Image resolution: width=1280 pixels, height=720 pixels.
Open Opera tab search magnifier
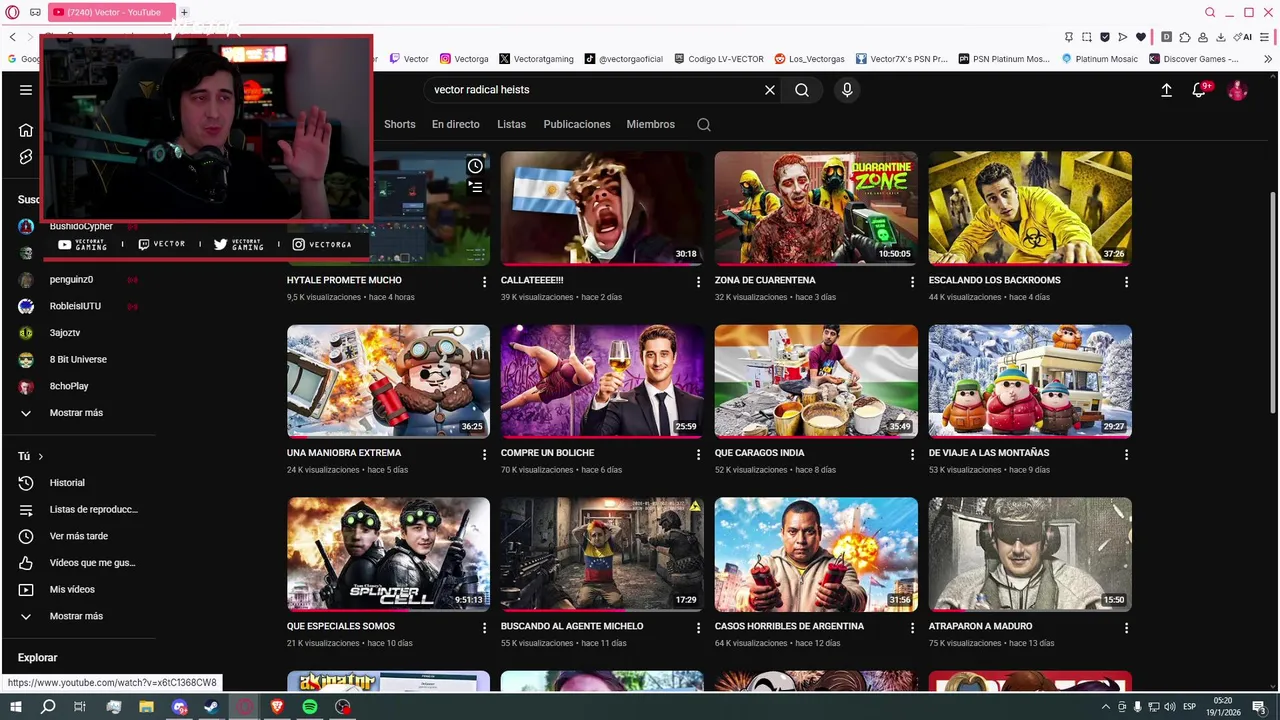(1210, 12)
